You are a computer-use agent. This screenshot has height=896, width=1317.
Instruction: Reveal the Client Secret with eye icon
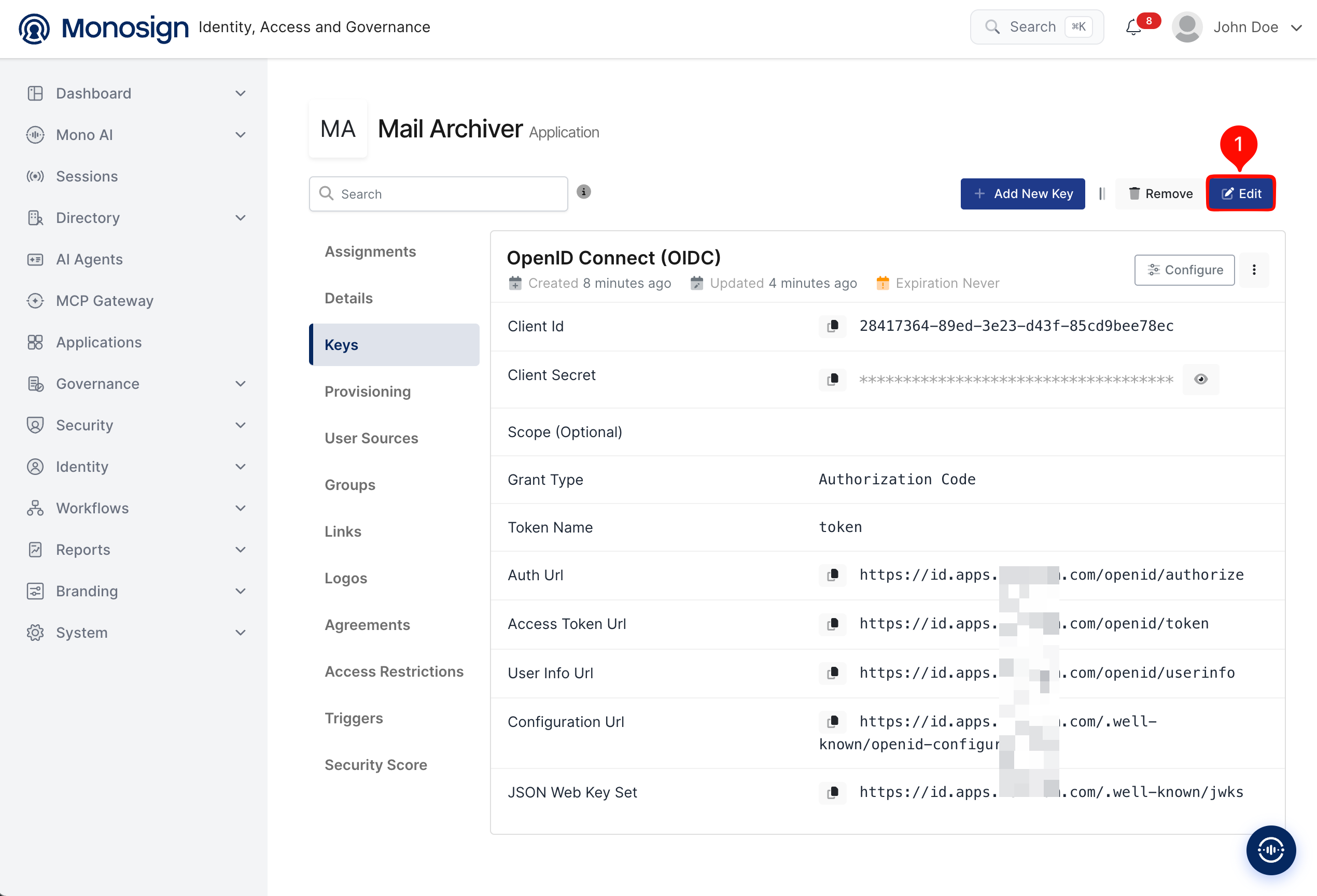[1200, 379]
